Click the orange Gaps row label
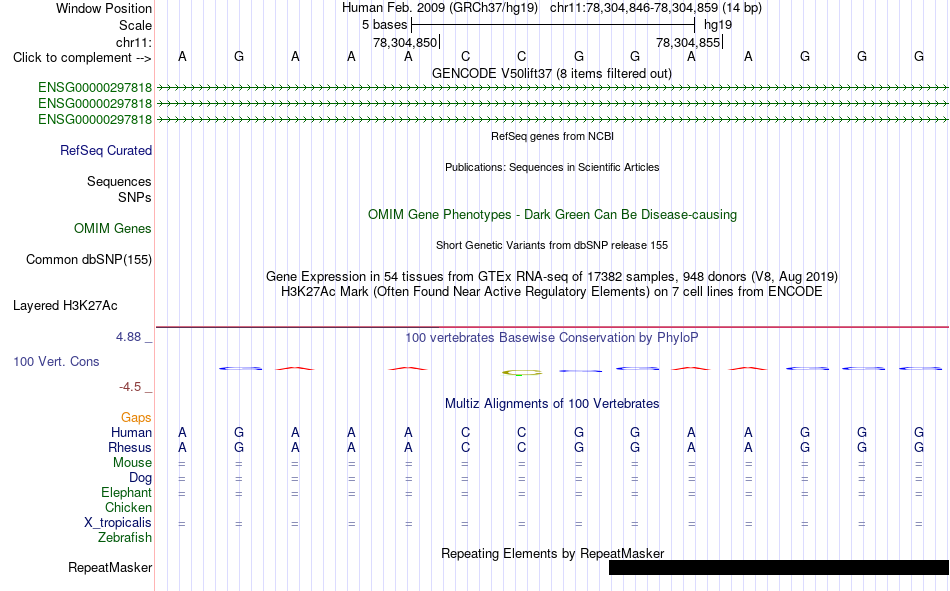This screenshot has height=591, width=950. click(x=136, y=418)
